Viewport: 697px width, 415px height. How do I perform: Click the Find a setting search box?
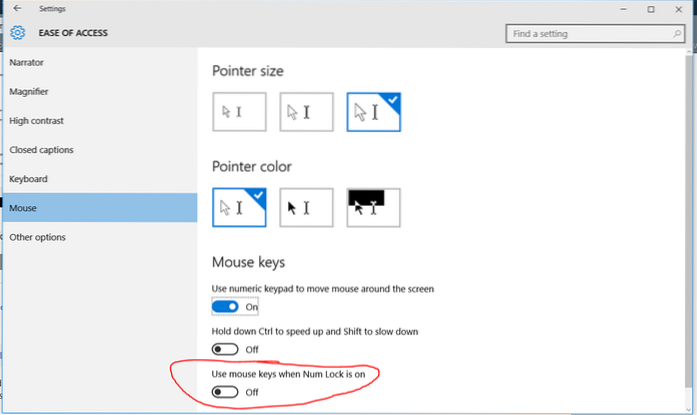click(588, 34)
